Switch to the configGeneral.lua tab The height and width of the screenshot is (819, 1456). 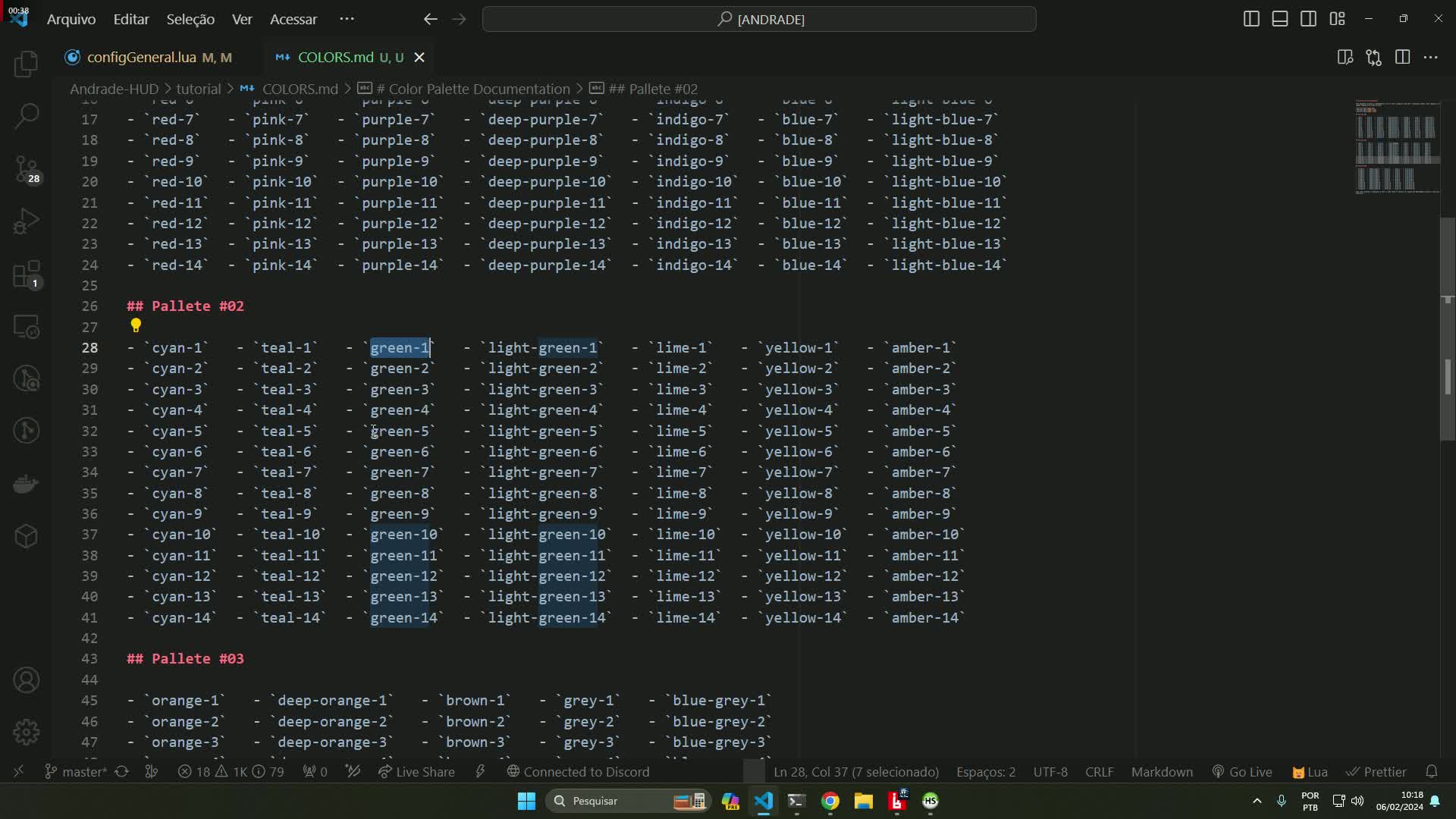click(x=141, y=58)
